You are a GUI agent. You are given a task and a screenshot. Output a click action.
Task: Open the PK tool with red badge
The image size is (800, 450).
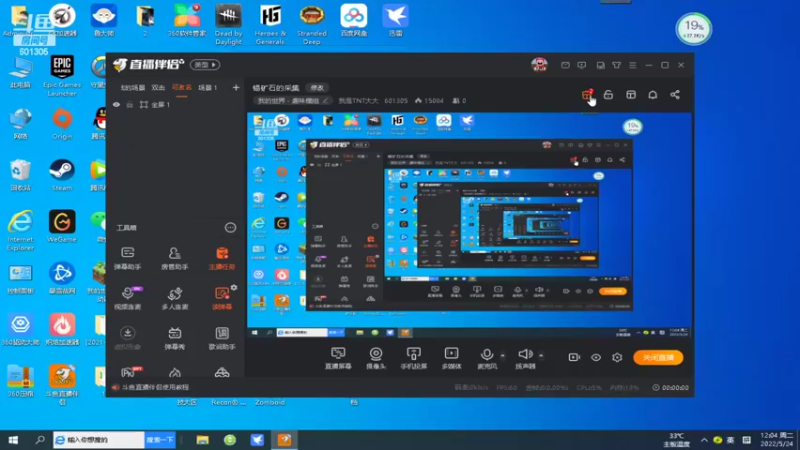130,371
